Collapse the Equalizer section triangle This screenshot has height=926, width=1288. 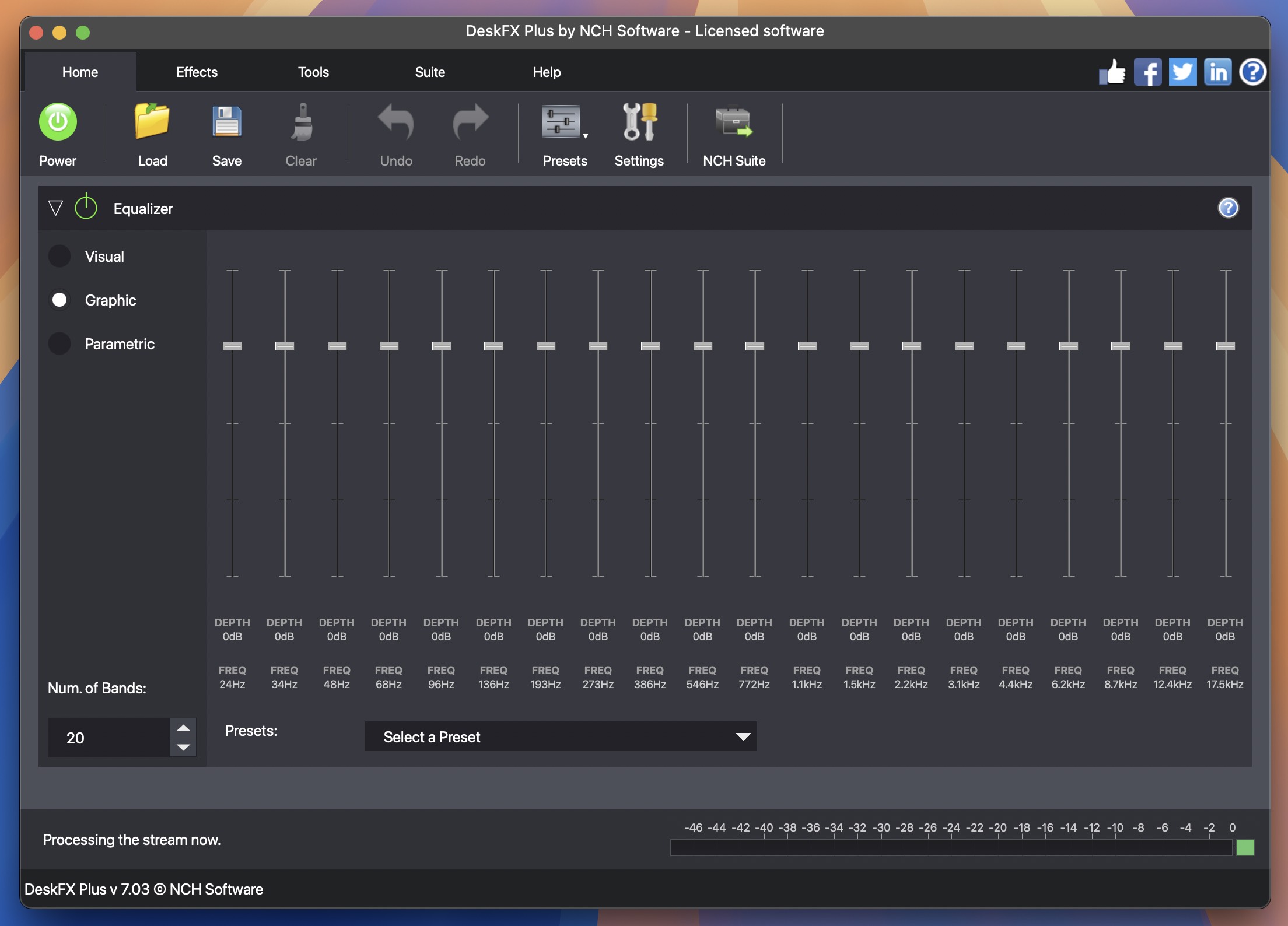click(x=56, y=208)
